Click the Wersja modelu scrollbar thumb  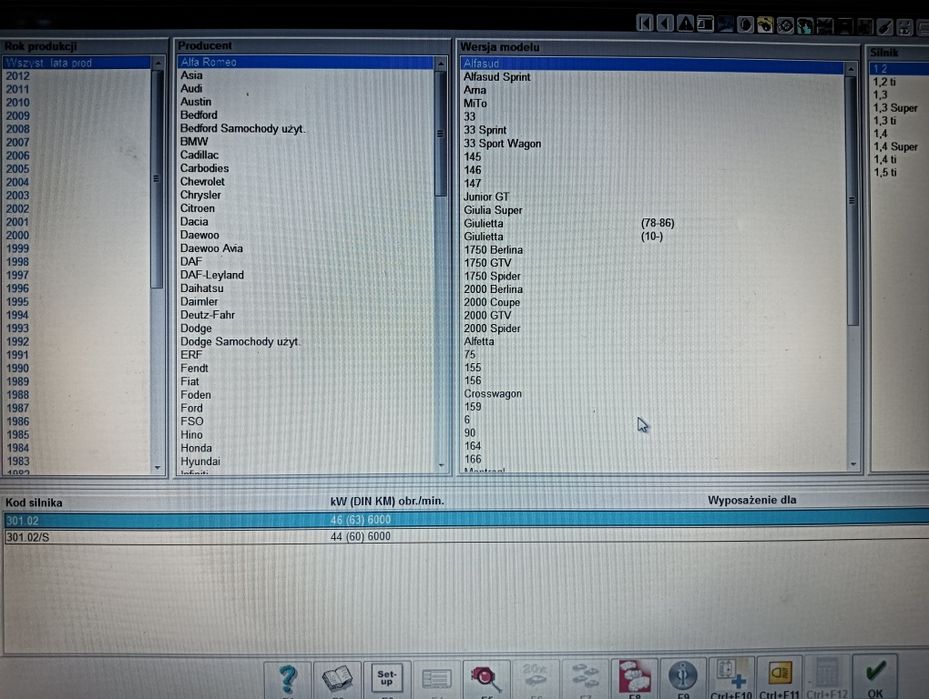click(x=852, y=201)
